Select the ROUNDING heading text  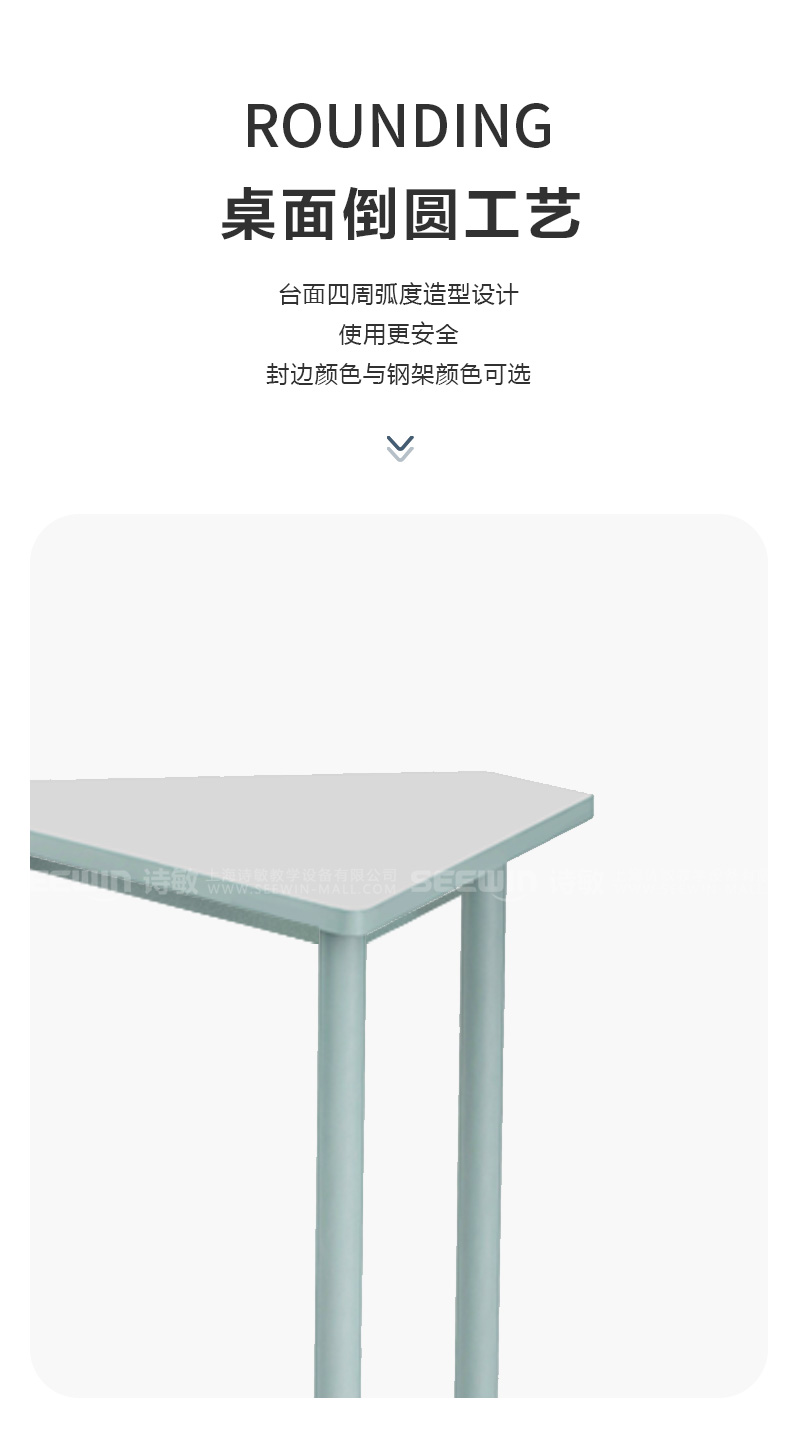click(x=399, y=126)
